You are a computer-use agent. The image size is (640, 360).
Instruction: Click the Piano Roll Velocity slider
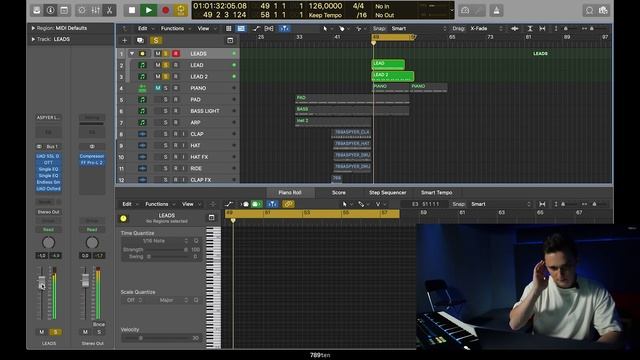click(x=156, y=338)
